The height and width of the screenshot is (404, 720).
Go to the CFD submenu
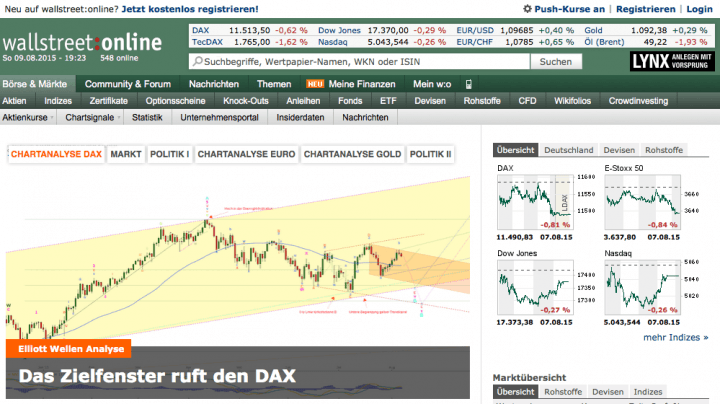click(527, 101)
